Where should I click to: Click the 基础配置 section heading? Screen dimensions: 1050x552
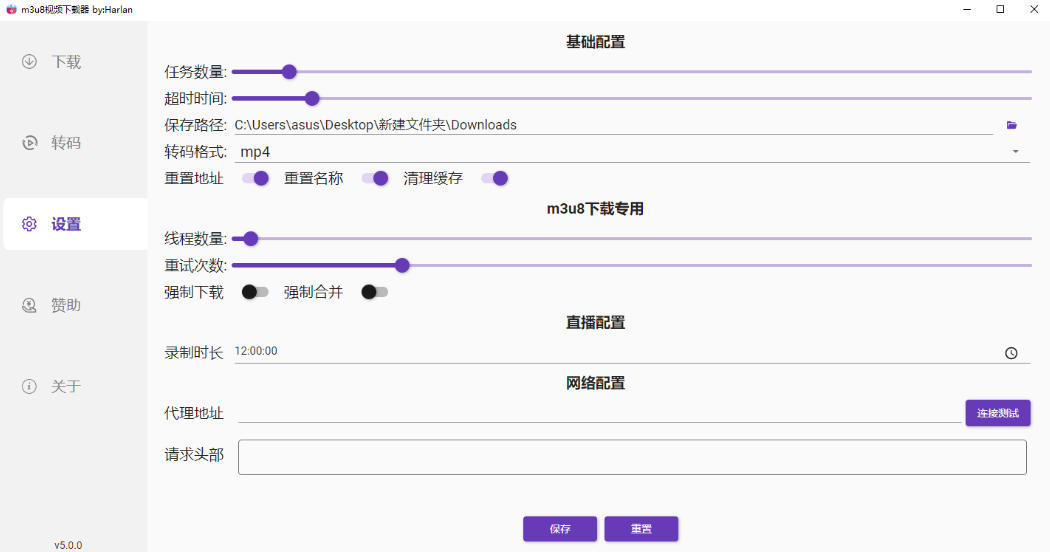tap(595, 42)
